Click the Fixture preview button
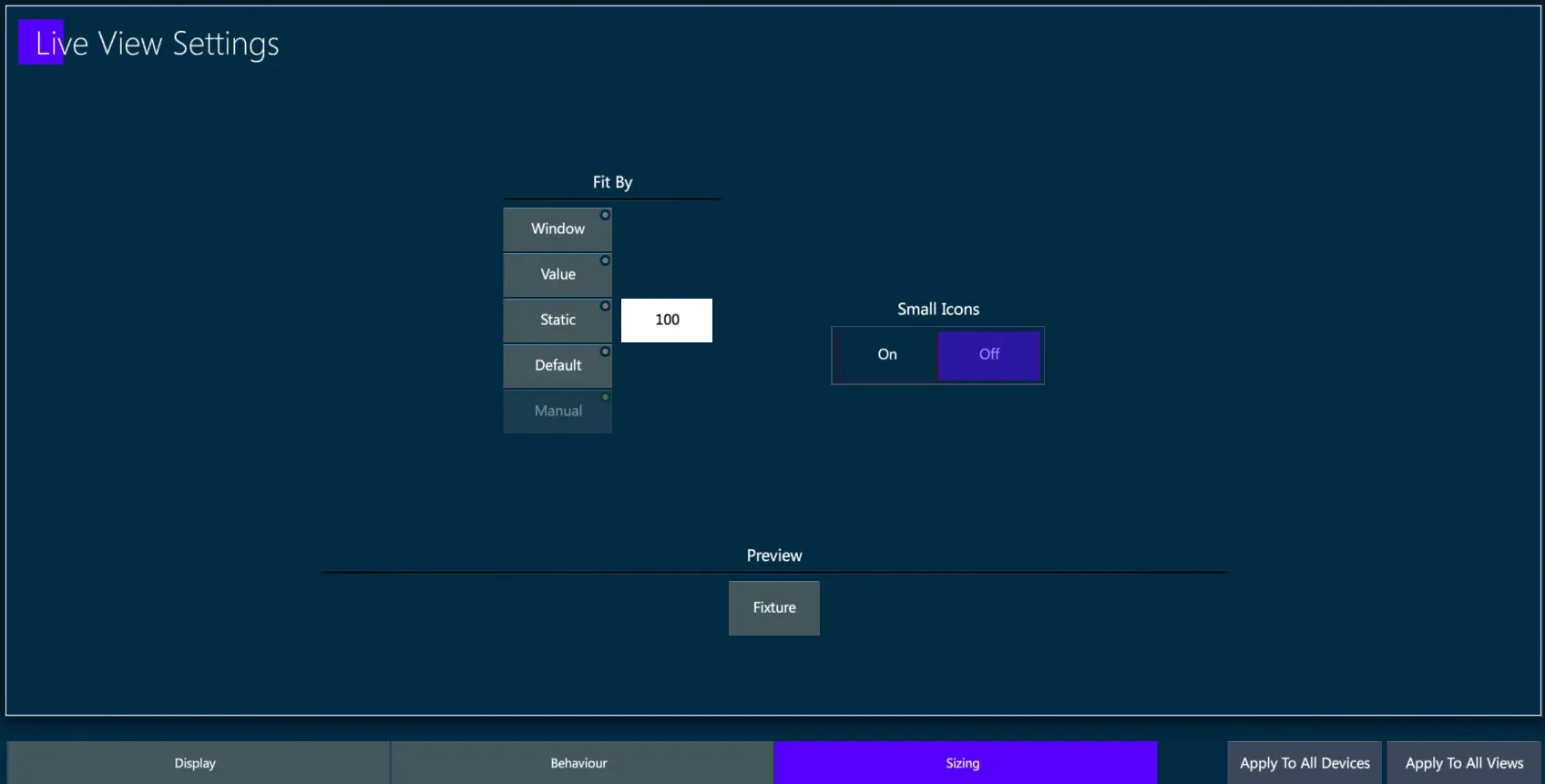This screenshot has width=1545, height=784. [774, 608]
